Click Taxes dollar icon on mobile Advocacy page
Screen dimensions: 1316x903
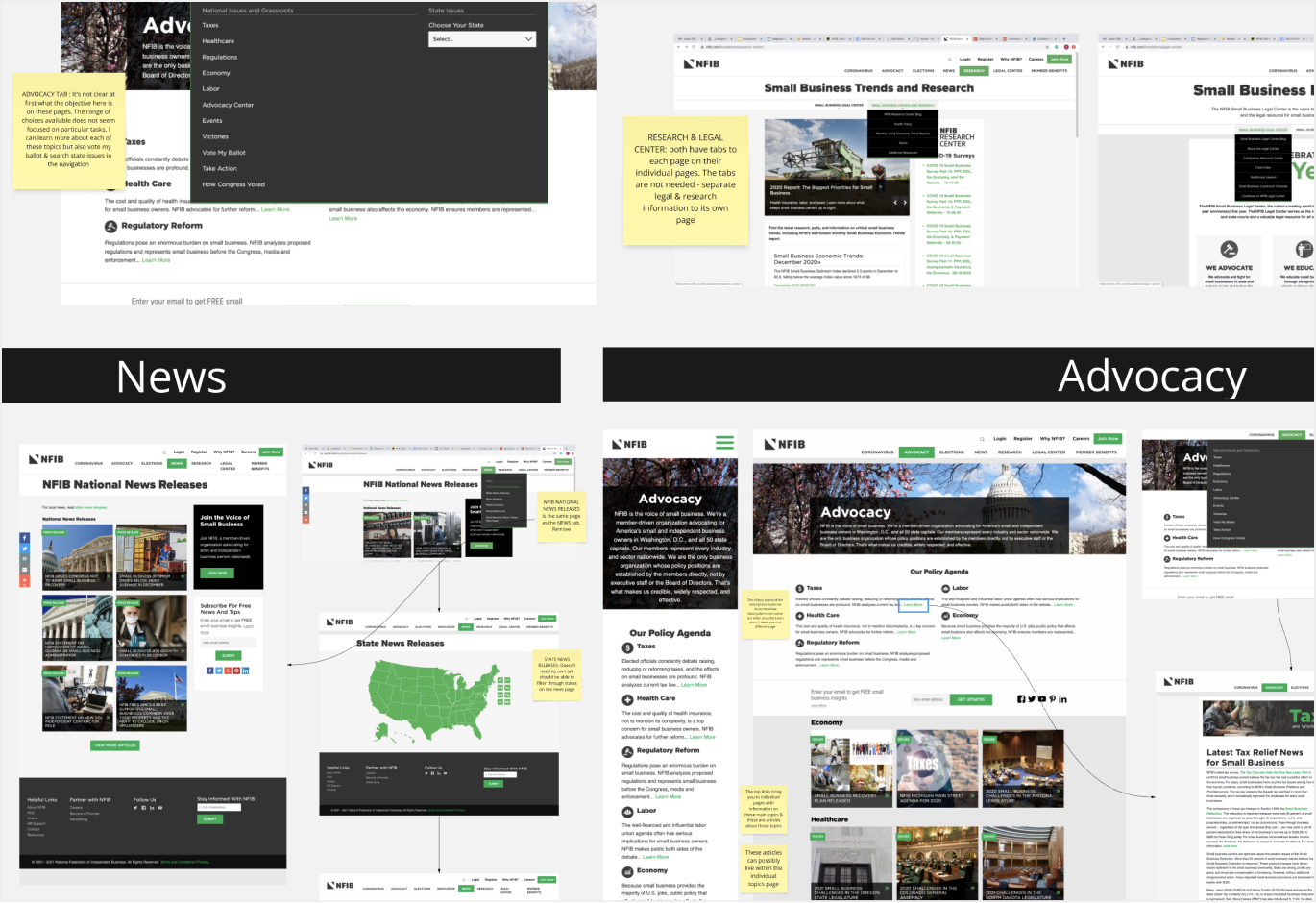626,648
